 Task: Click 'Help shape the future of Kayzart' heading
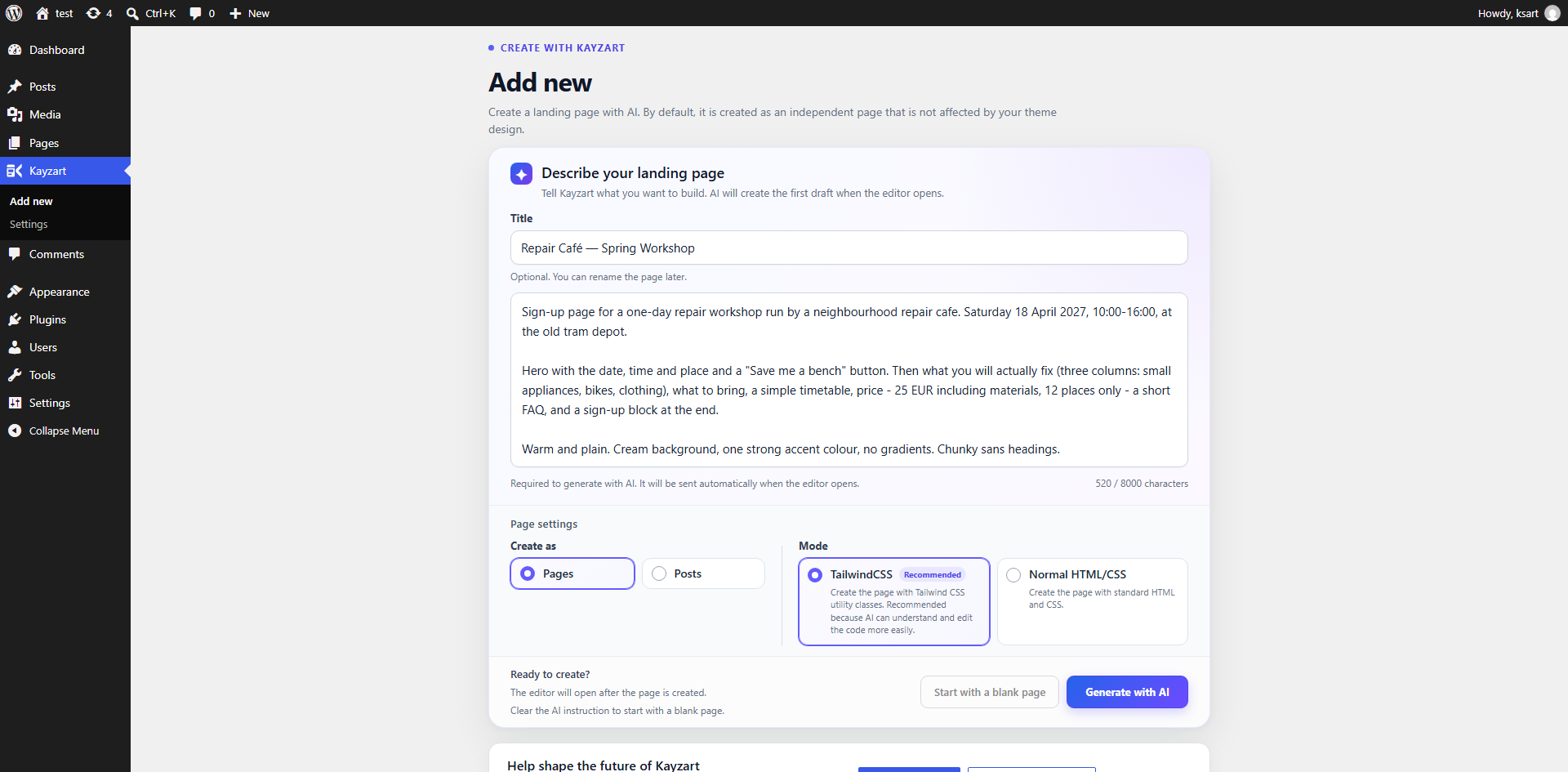pyautogui.click(x=604, y=765)
